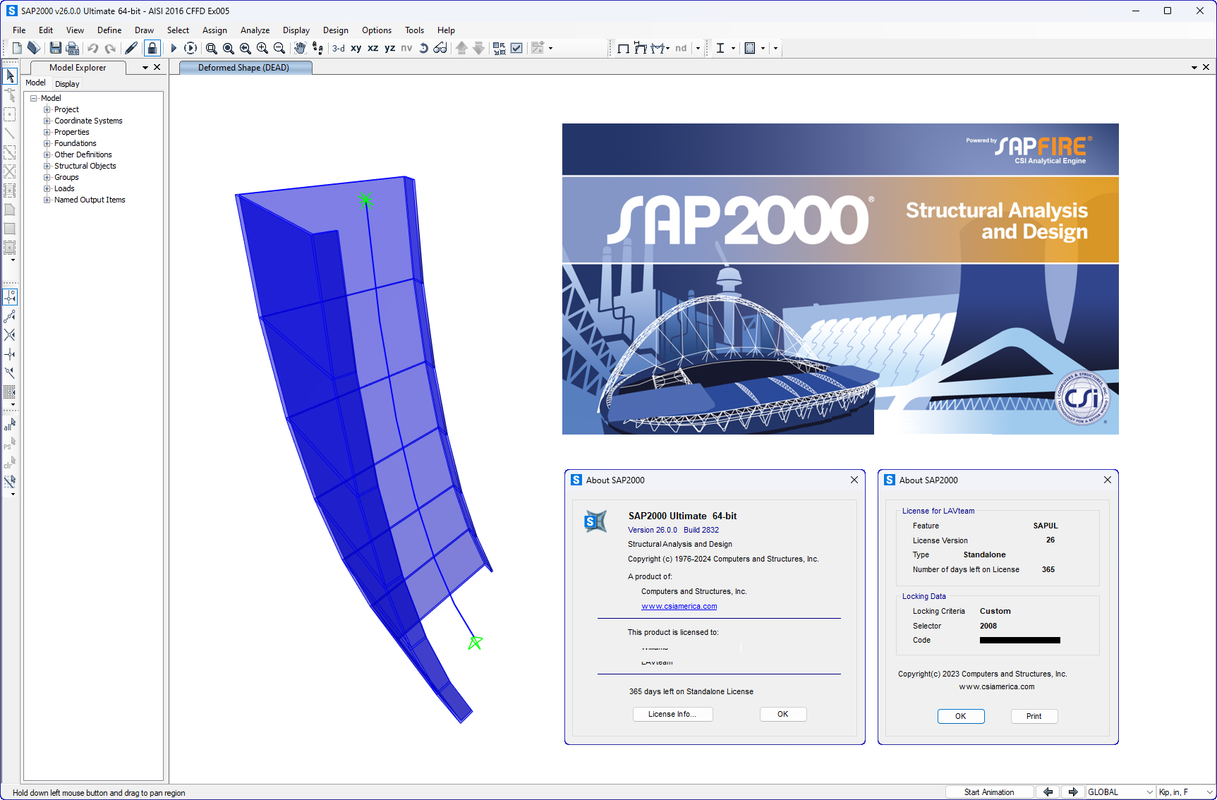
Task: Switch to the Display tab in Model Explorer
Action: pos(67,84)
